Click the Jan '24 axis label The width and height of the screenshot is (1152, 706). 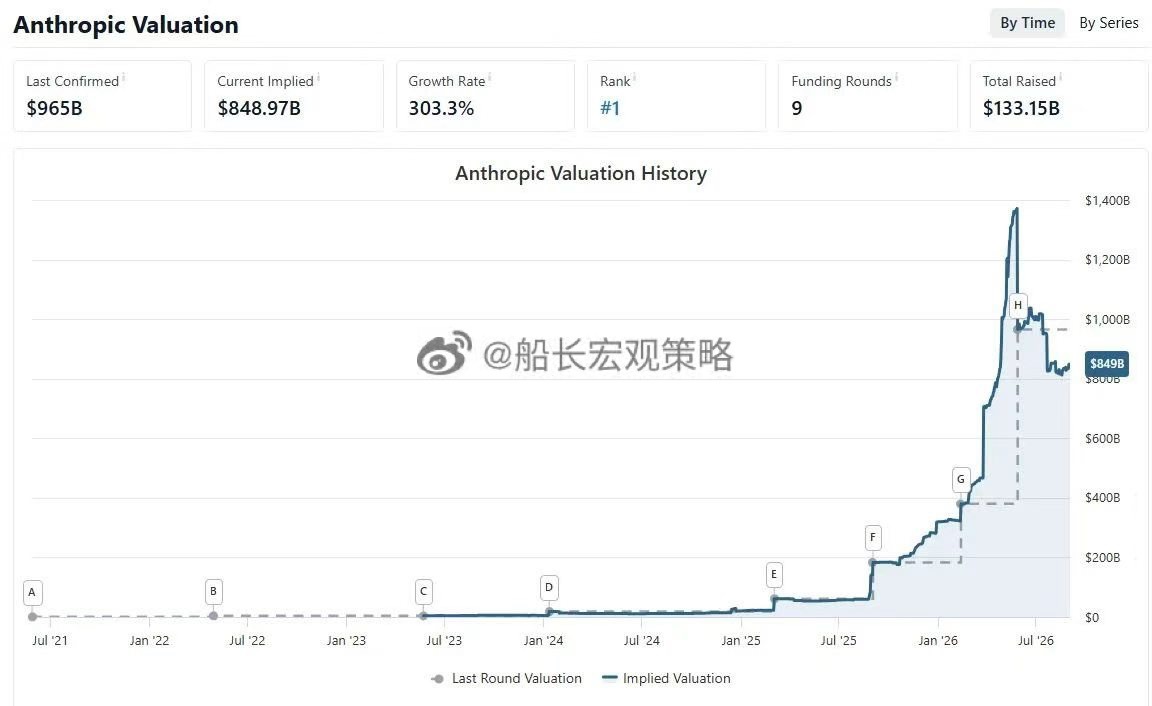[x=544, y=641]
